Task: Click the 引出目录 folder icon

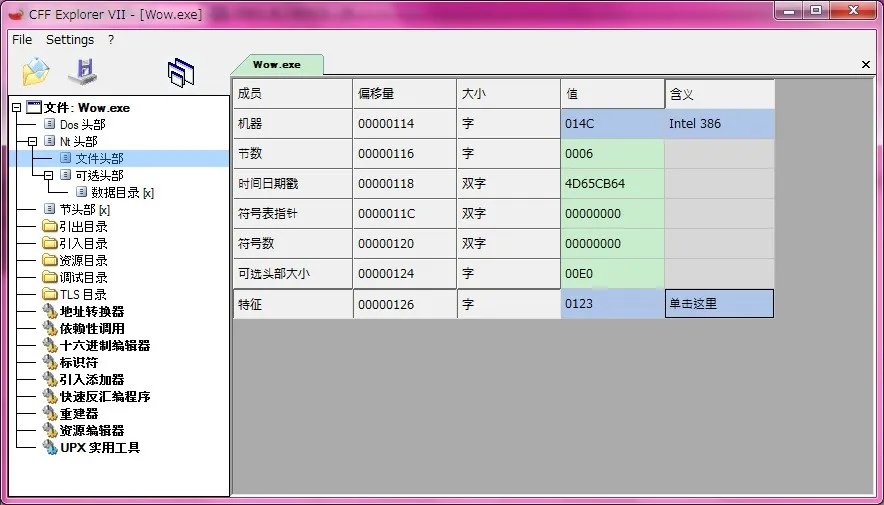Action: (50, 227)
